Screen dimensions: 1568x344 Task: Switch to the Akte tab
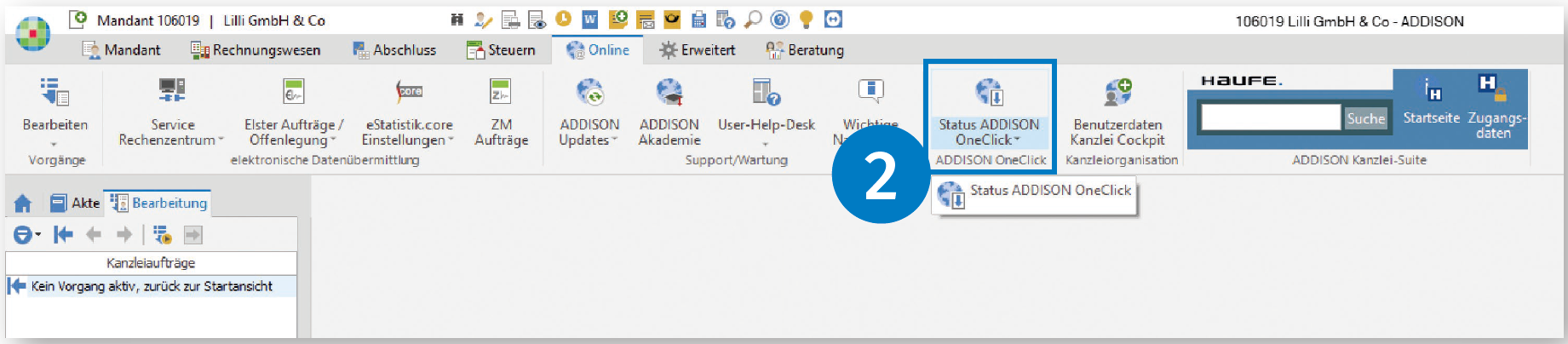(75, 203)
